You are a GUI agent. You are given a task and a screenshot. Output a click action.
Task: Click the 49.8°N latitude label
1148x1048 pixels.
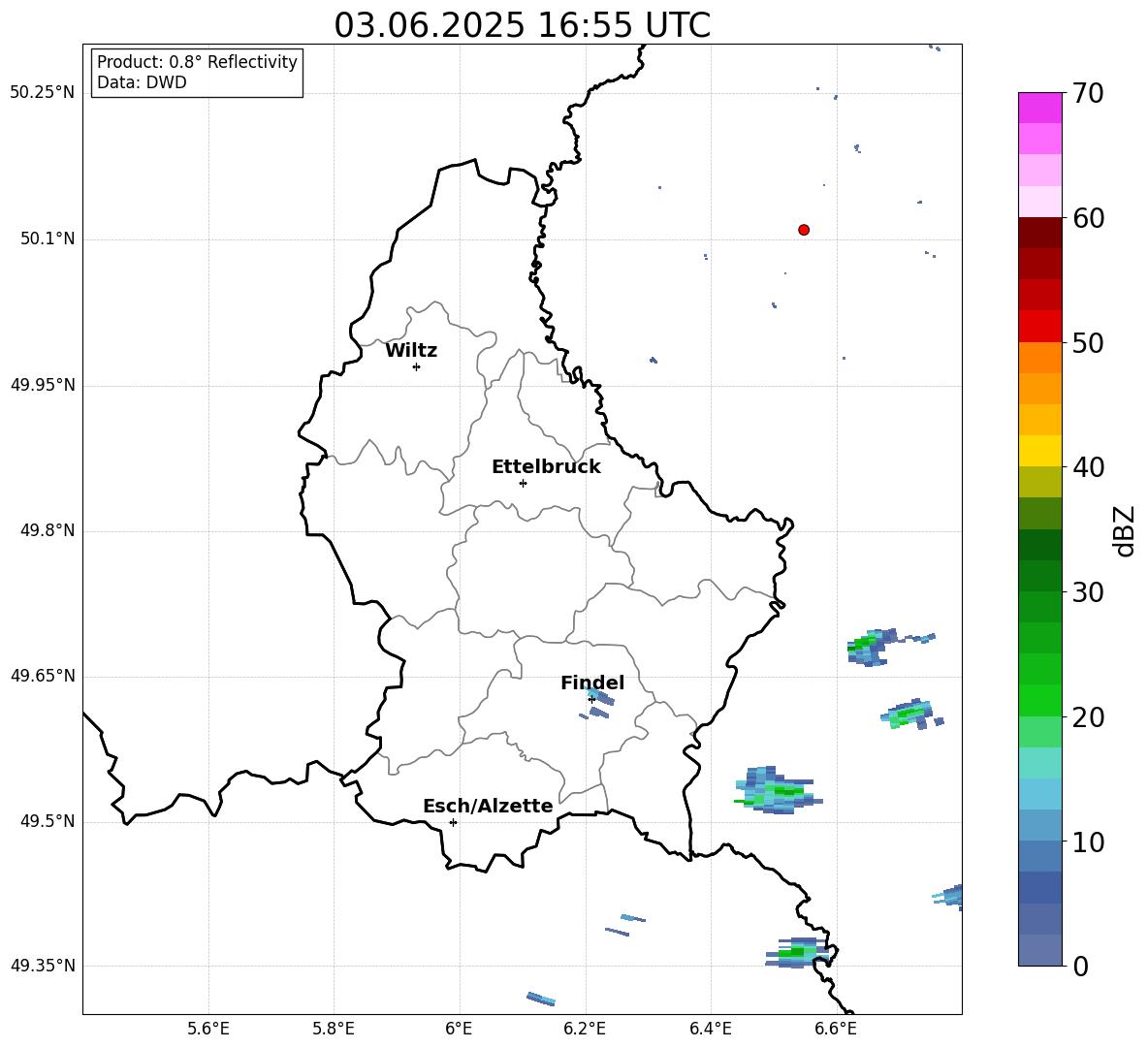(x=48, y=530)
